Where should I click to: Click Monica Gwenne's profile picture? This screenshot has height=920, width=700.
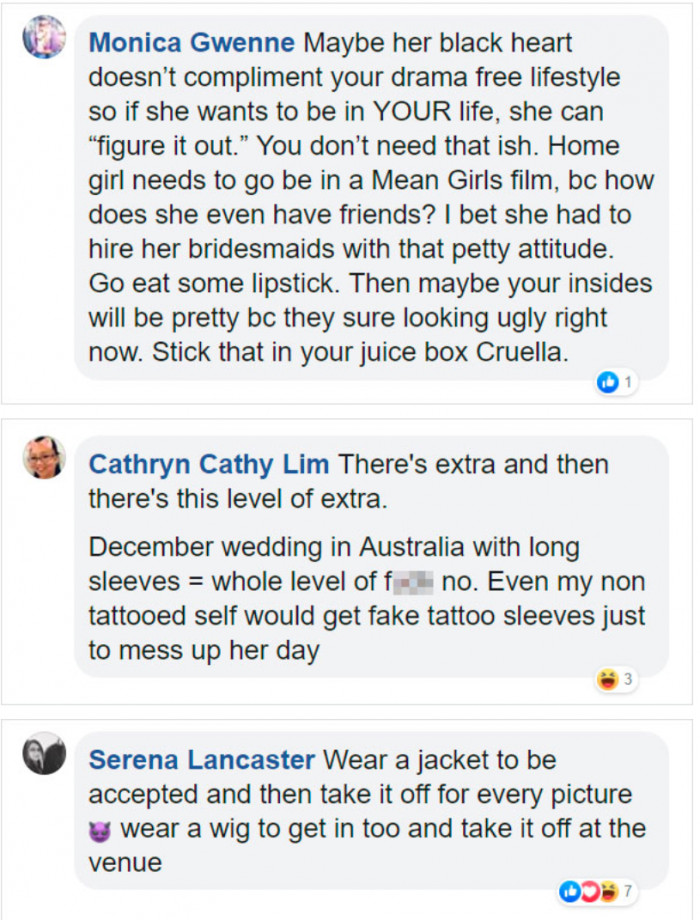44,38
